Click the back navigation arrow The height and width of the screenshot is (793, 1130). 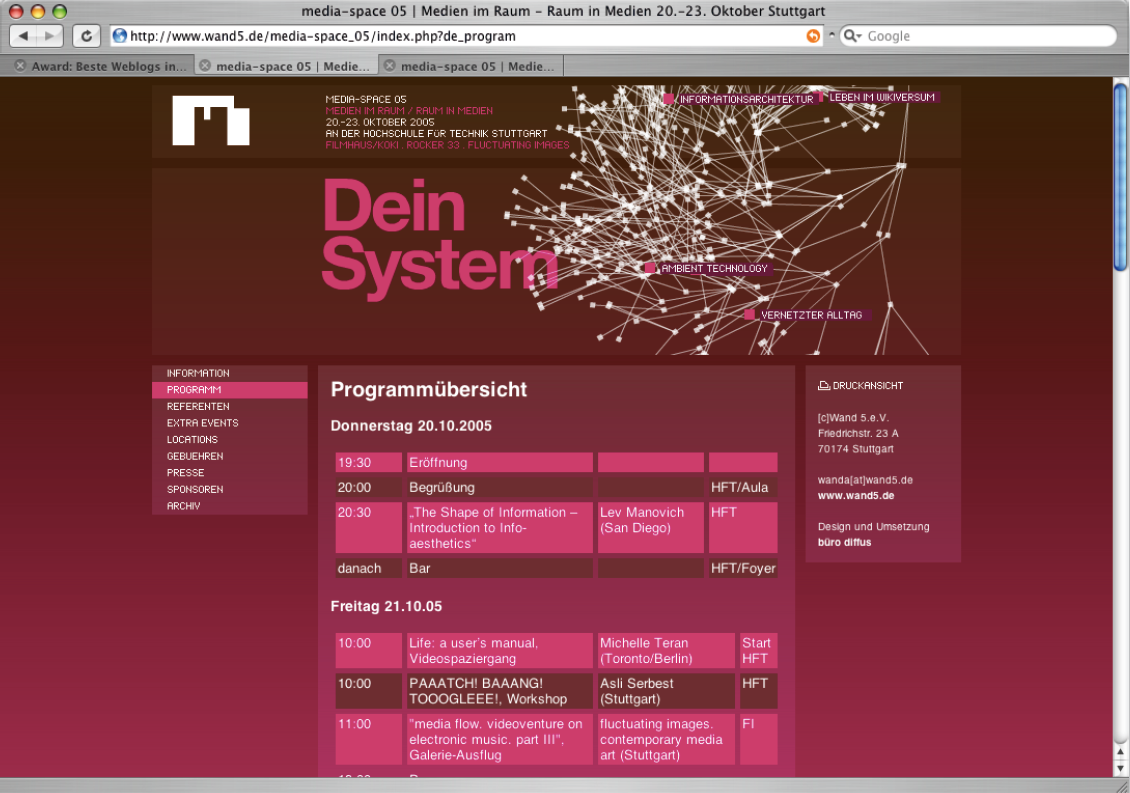[22, 35]
